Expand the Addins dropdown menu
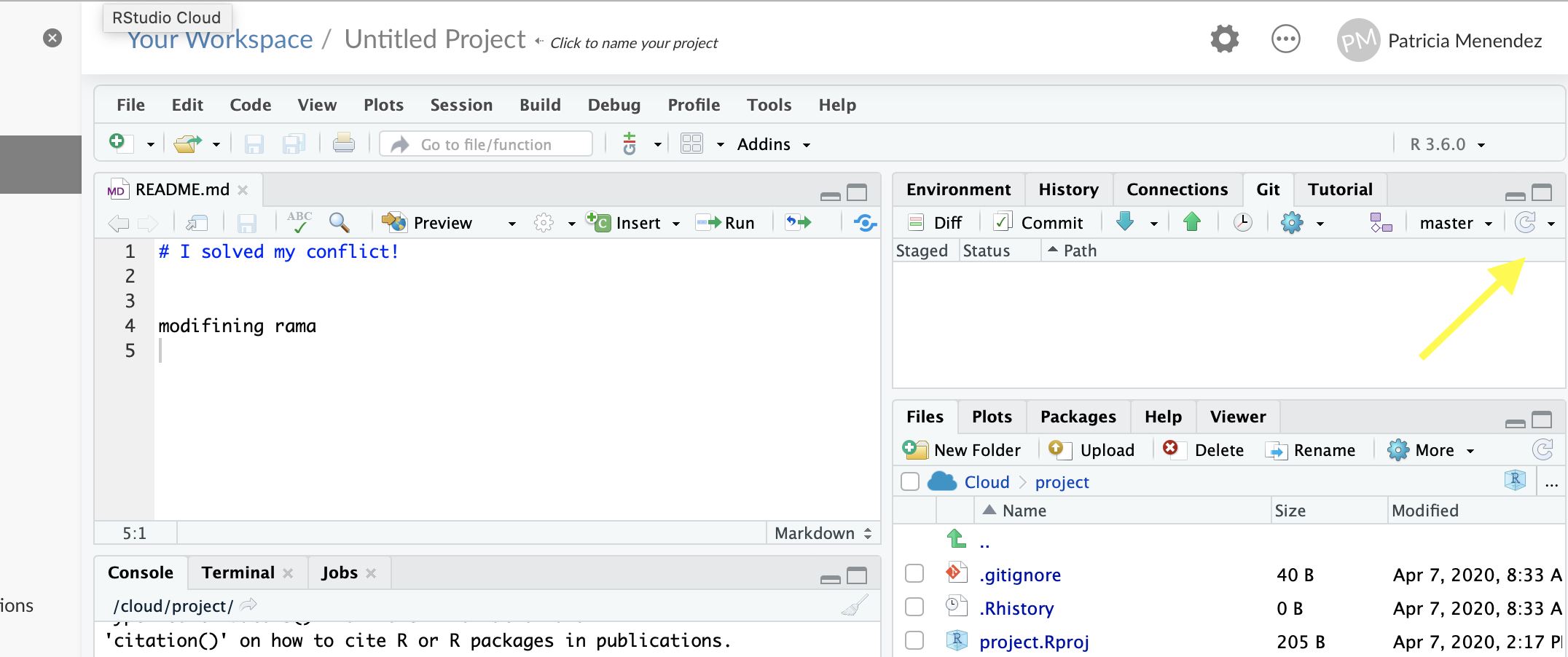Image resolution: width=1568 pixels, height=657 pixels. pyautogui.click(x=773, y=144)
